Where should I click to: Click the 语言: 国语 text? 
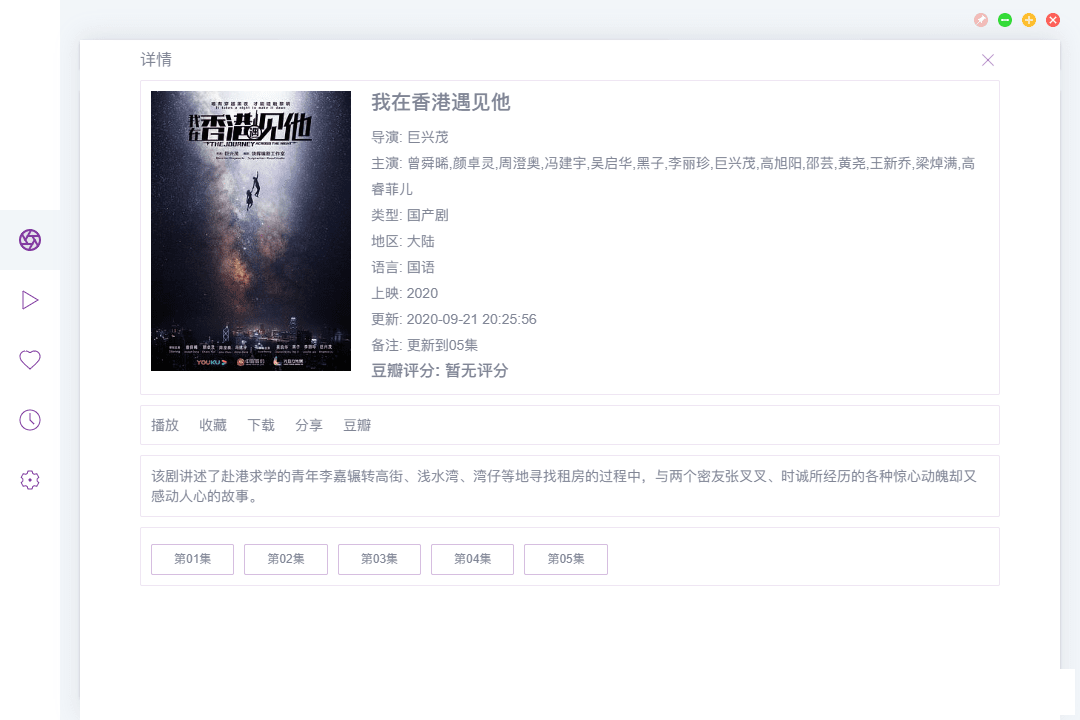click(403, 267)
